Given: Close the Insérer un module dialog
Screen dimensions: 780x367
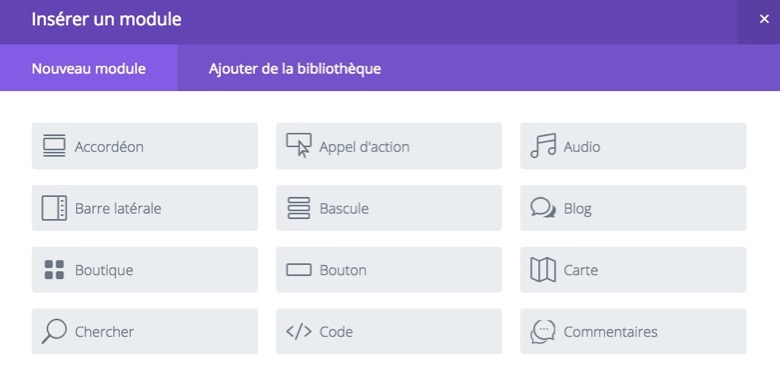Looking at the screenshot, I should 764,19.
